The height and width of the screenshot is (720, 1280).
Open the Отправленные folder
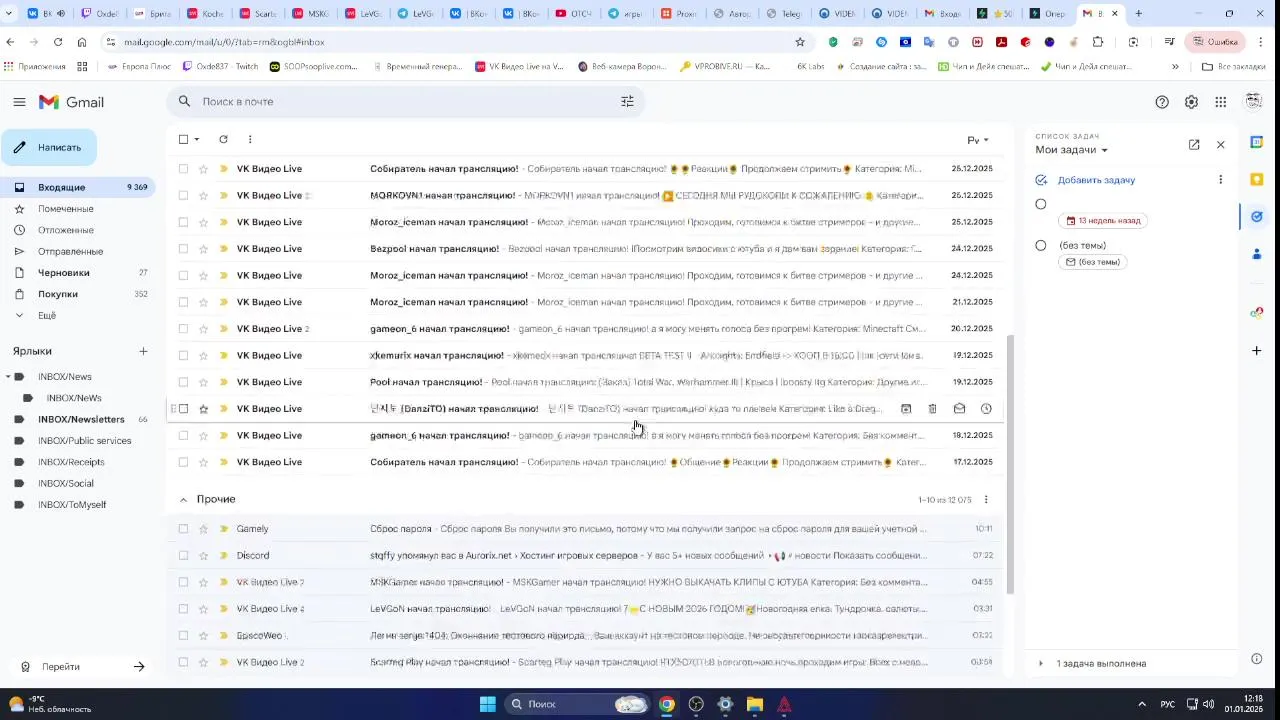[78, 251]
